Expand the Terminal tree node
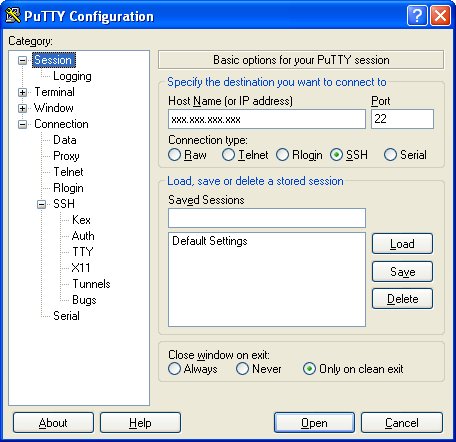The image size is (456, 442). pos(22,92)
